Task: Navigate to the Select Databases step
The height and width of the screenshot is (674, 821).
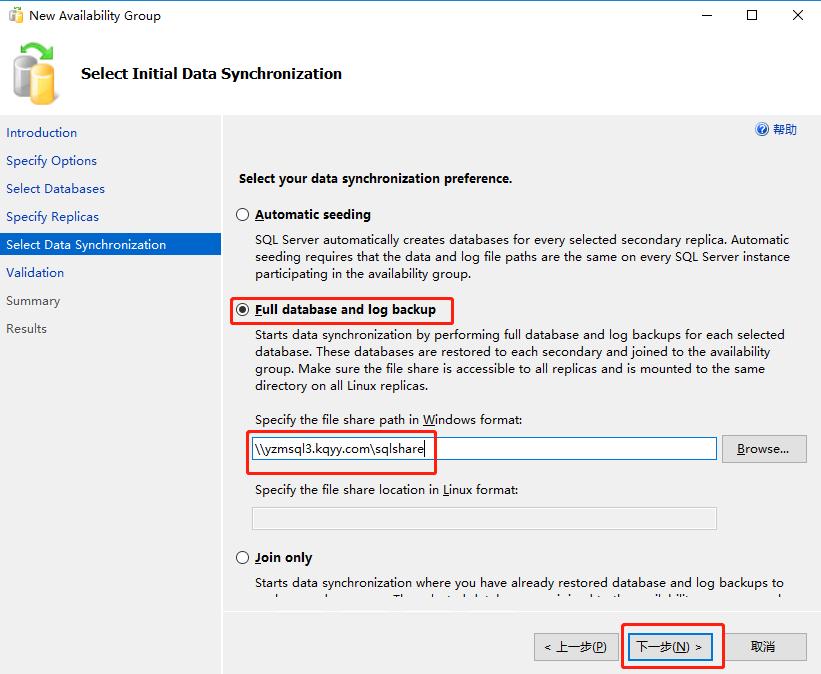Action: 55,189
